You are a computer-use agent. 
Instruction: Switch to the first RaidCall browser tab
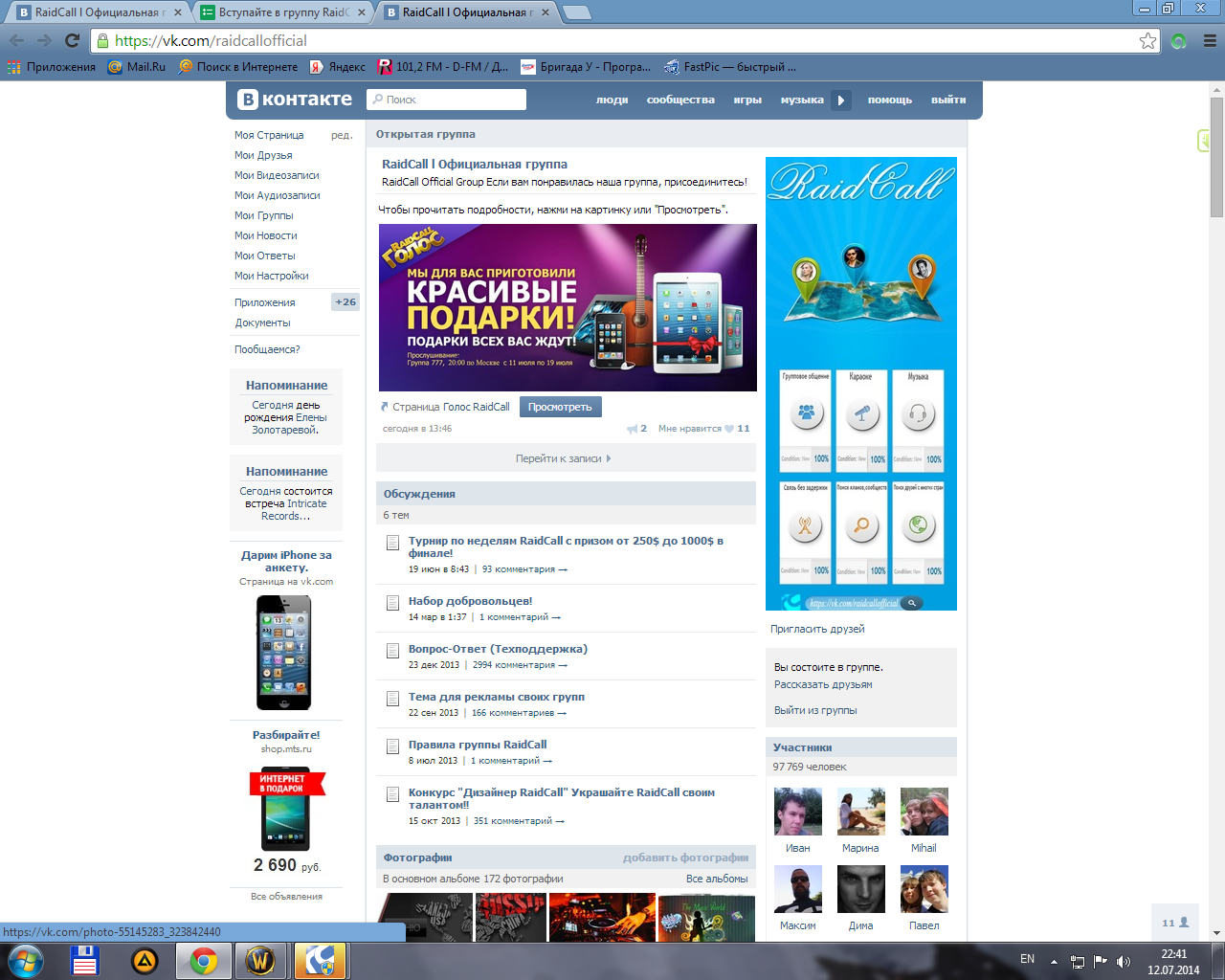point(100,12)
